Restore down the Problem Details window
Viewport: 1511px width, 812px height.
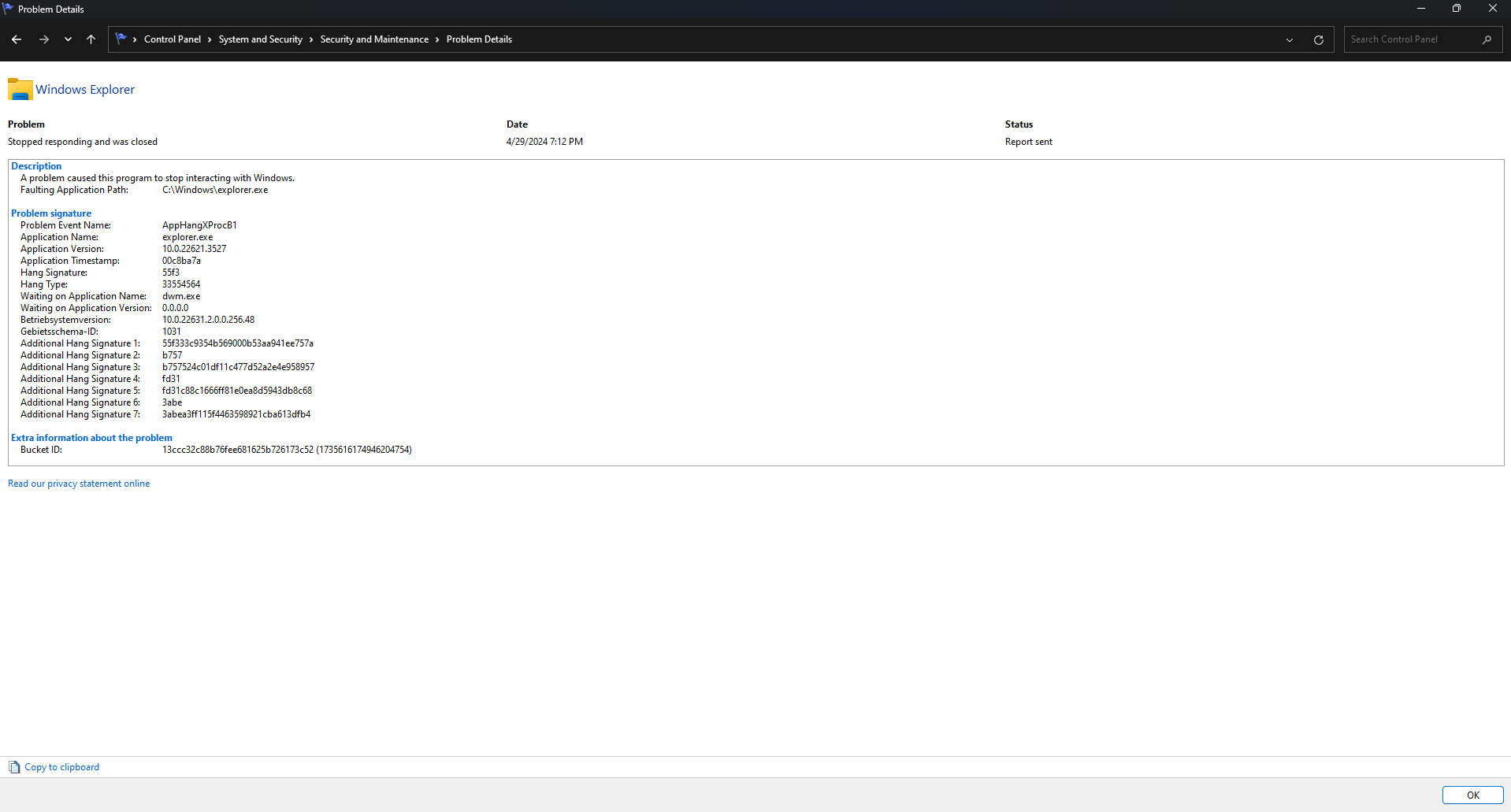[1457, 9]
